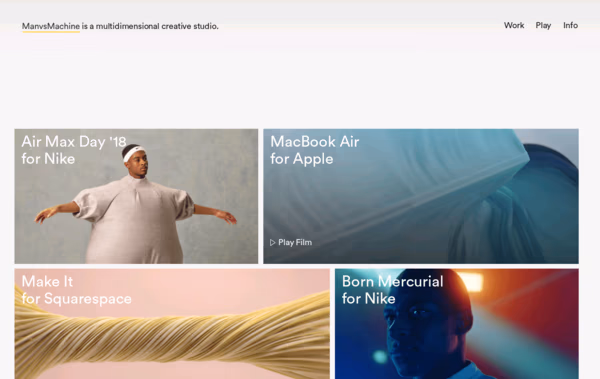The width and height of the screenshot is (600, 379).
Task: Open the MacBook Air for Apple project
Action: pyautogui.click(x=421, y=196)
